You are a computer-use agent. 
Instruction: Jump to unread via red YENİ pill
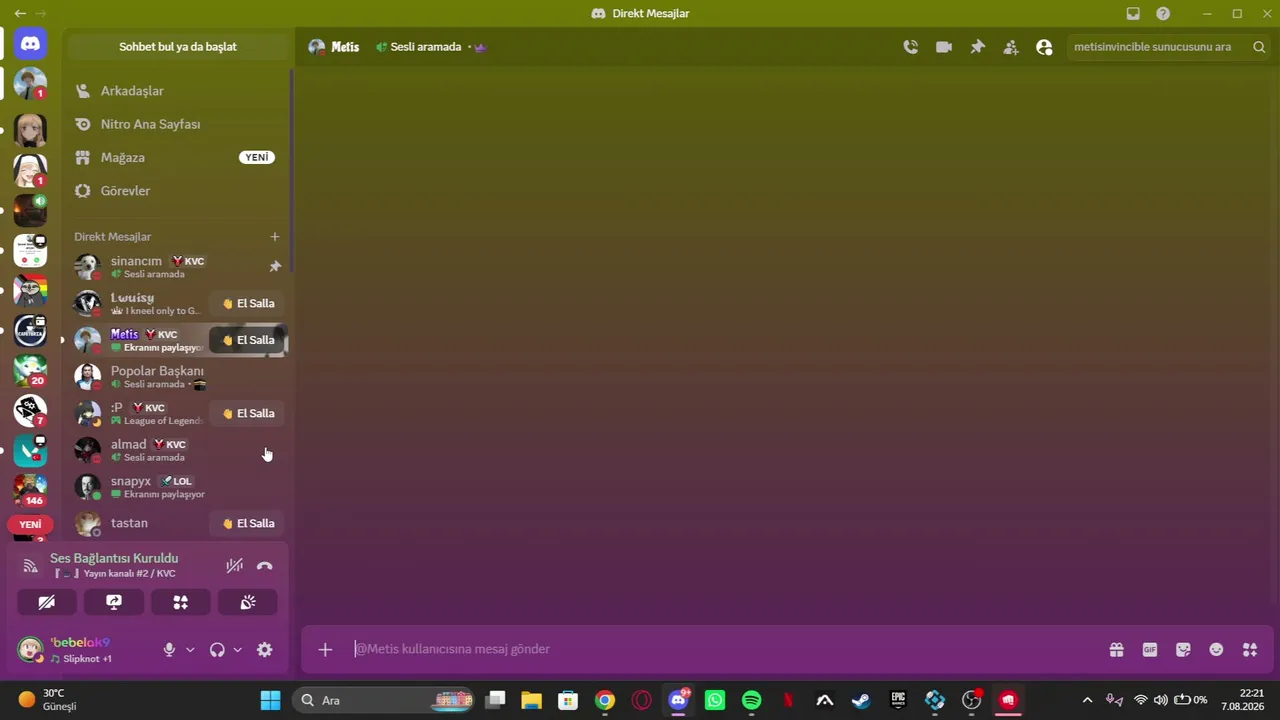click(30, 524)
